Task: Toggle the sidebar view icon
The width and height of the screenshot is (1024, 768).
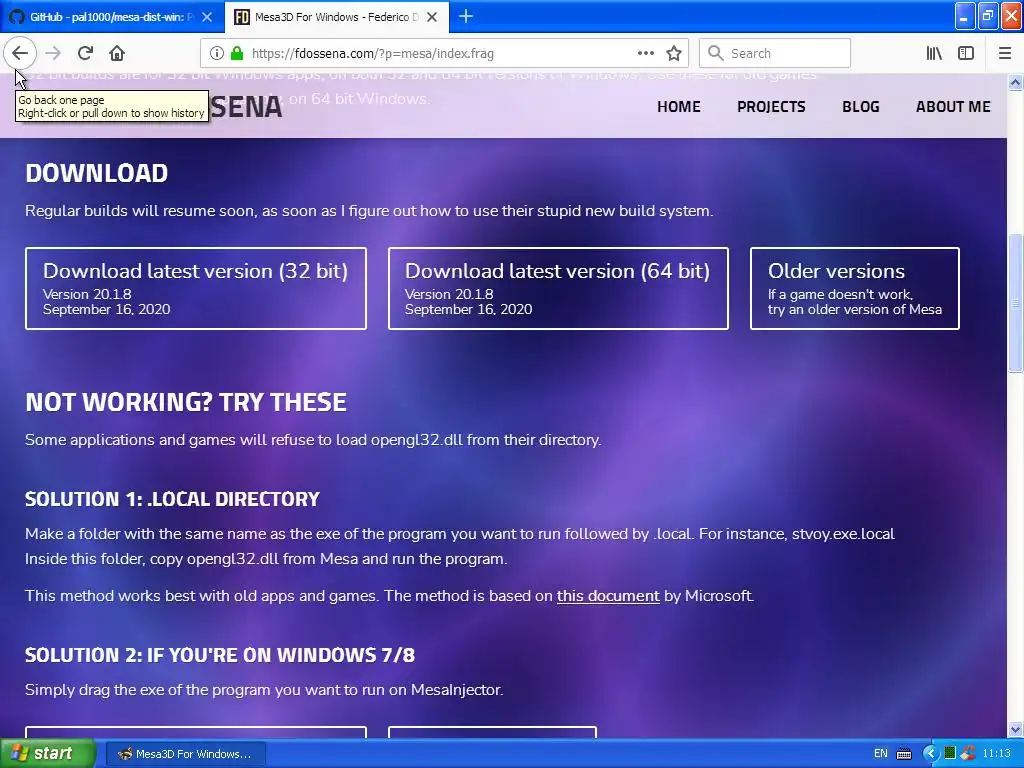Action: coord(966,54)
